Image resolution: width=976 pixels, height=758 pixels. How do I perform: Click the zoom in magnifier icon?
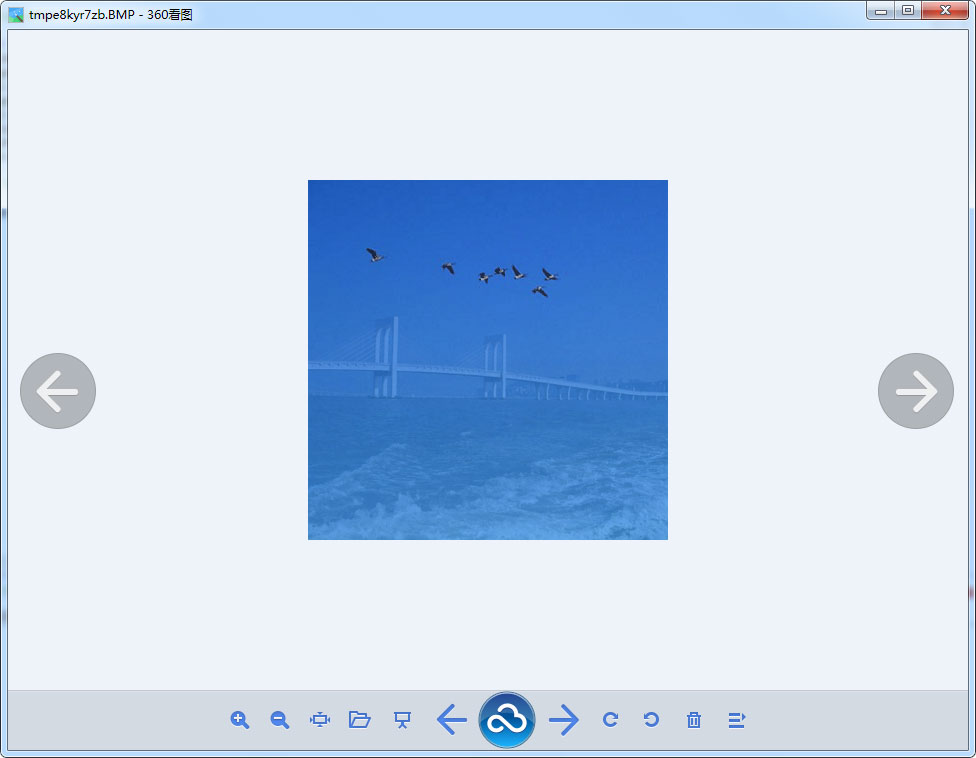(x=240, y=720)
